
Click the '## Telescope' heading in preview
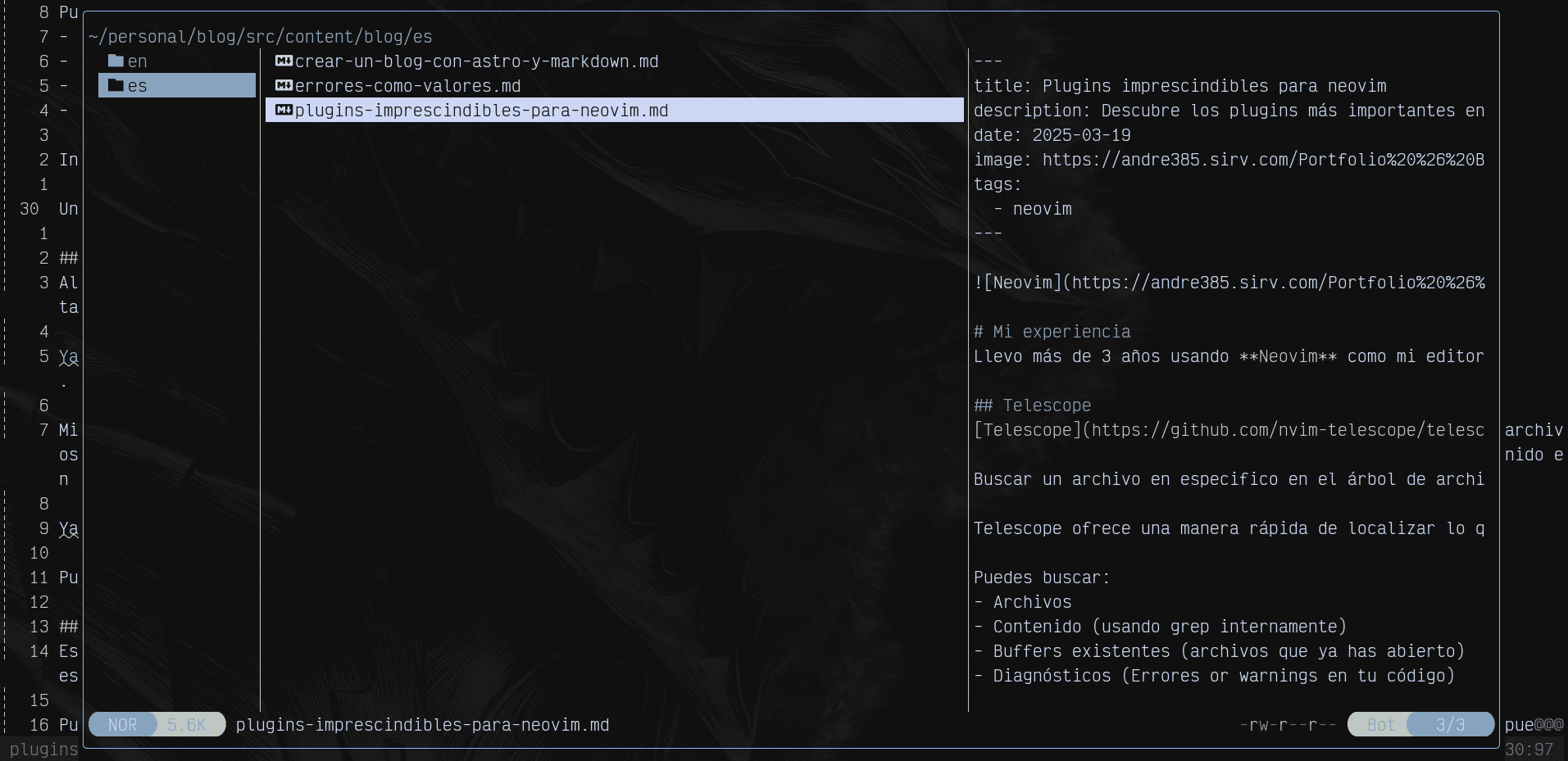(x=1032, y=405)
